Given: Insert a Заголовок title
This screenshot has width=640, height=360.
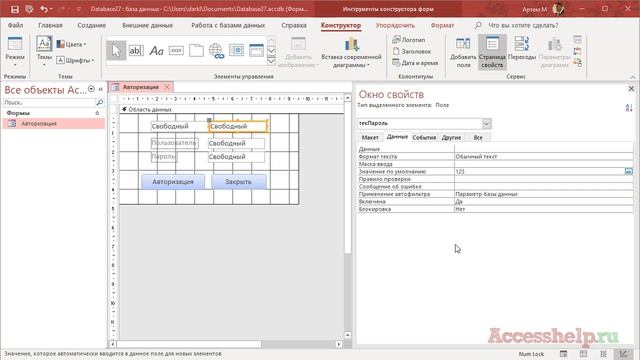Looking at the screenshot, I should click(x=412, y=51).
